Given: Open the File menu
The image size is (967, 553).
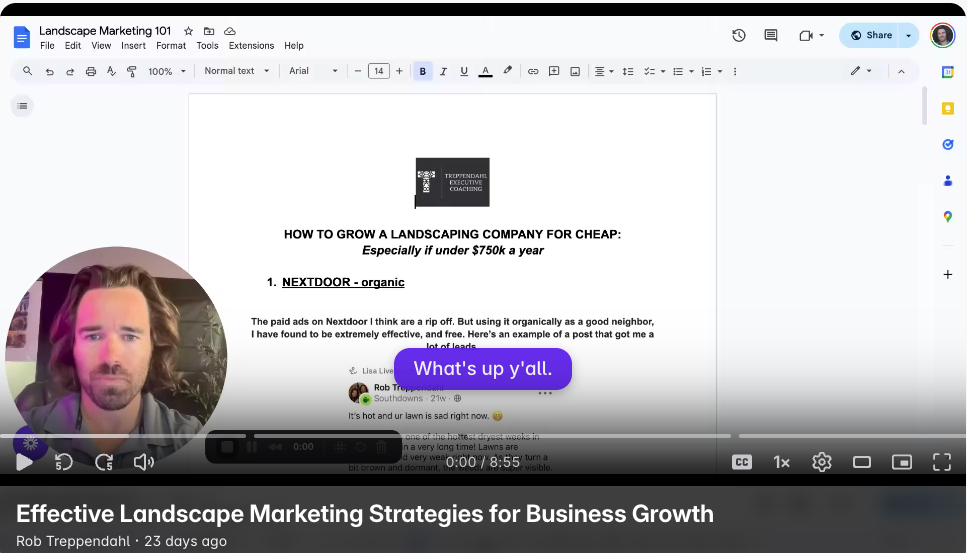Looking at the screenshot, I should click(x=47, y=46).
